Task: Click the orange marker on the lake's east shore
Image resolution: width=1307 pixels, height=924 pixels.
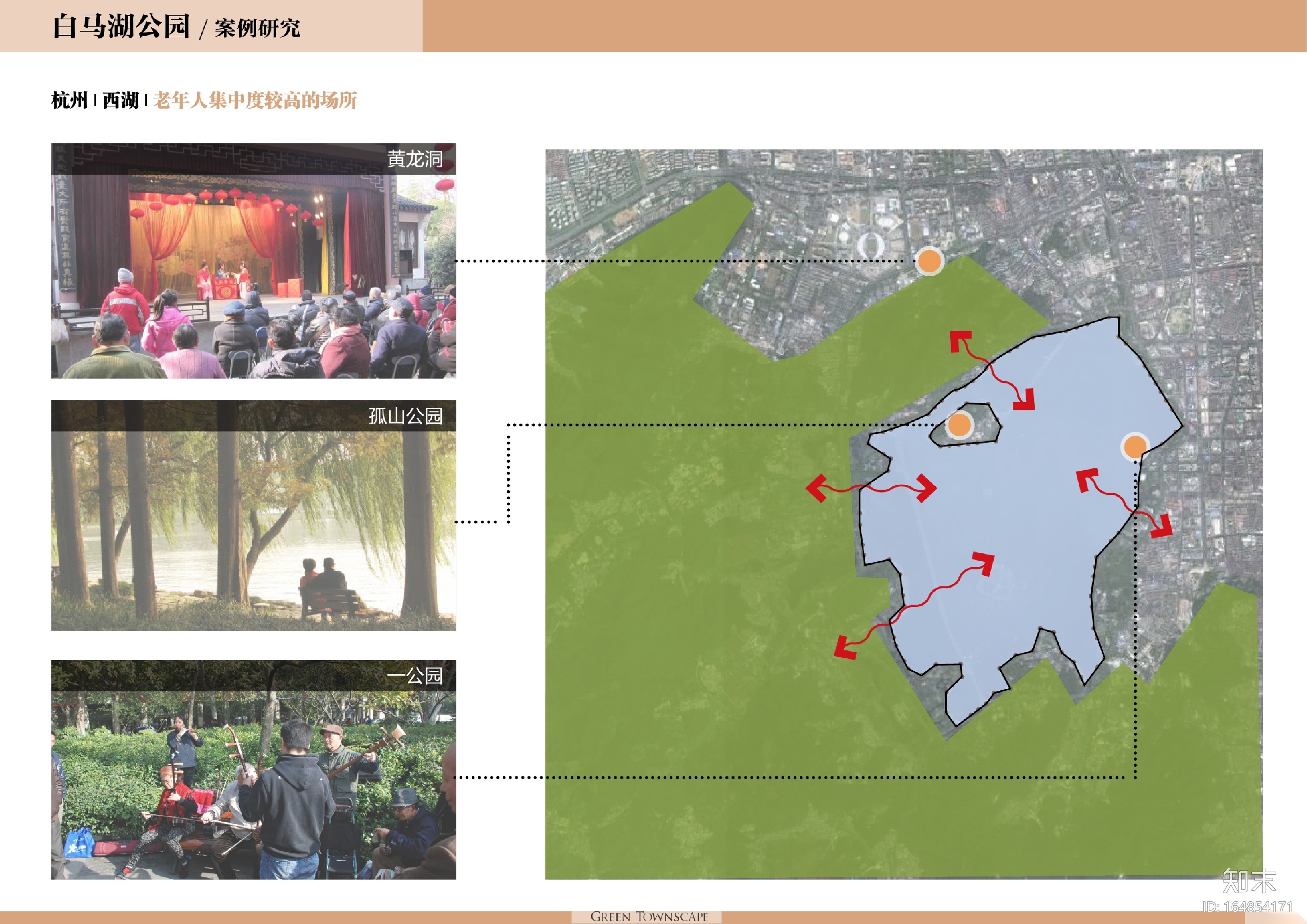Action: 1135,447
